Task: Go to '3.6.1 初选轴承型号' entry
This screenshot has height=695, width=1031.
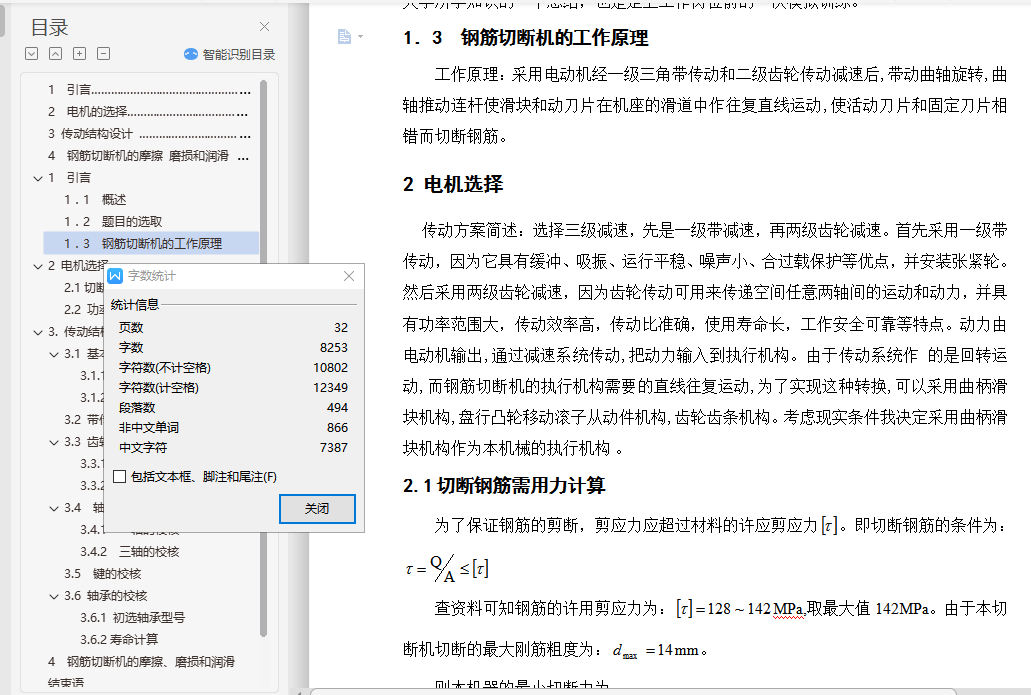Action: [132, 617]
